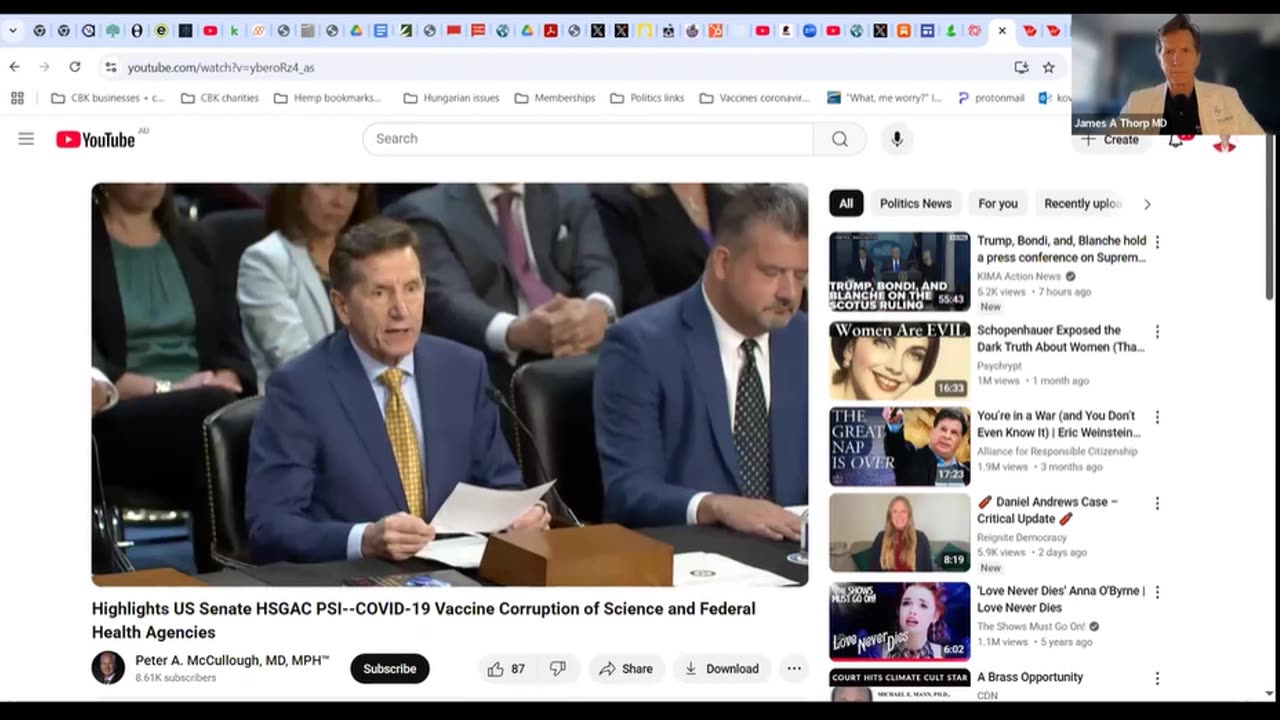The image size is (1280, 720).
Task: Click Reignite Democracy channel name
Action: 1022,537
